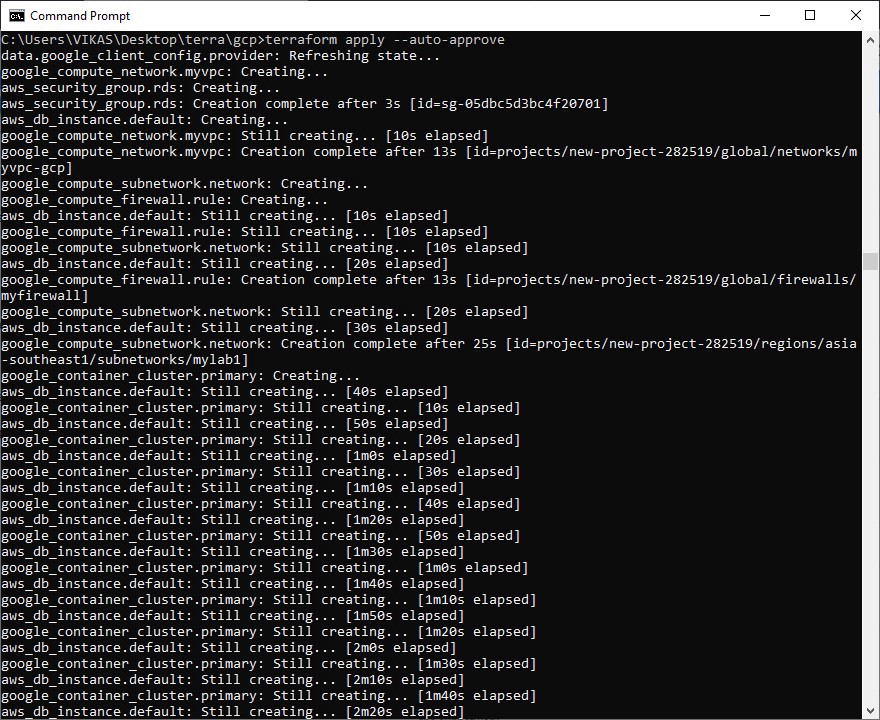
Task: Click aws_db_instance '[1m0s elapsed]' line
Action: [x=228, y=456]
